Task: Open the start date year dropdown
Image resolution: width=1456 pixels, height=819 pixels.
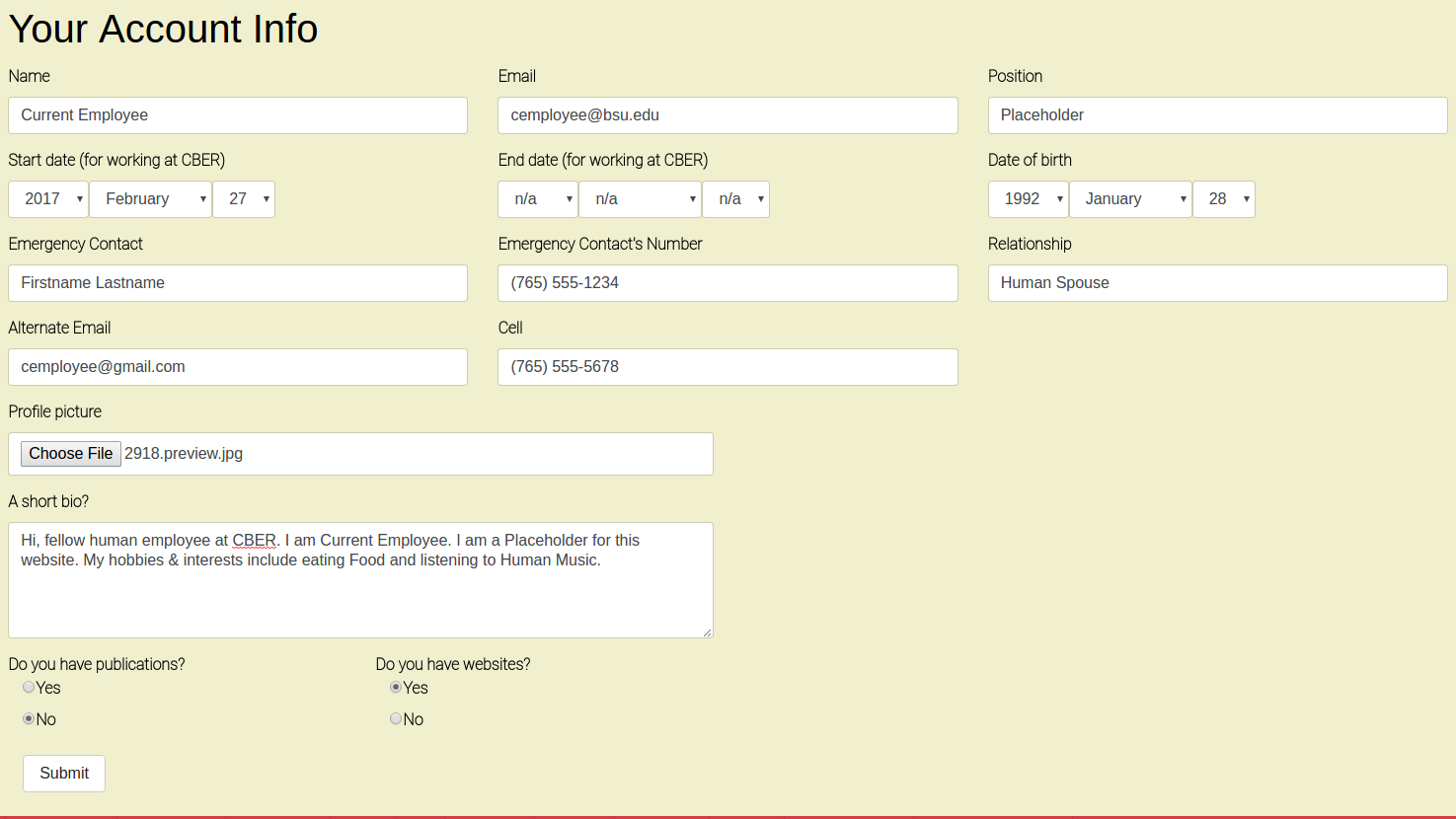Action: (x=48, y=199)
